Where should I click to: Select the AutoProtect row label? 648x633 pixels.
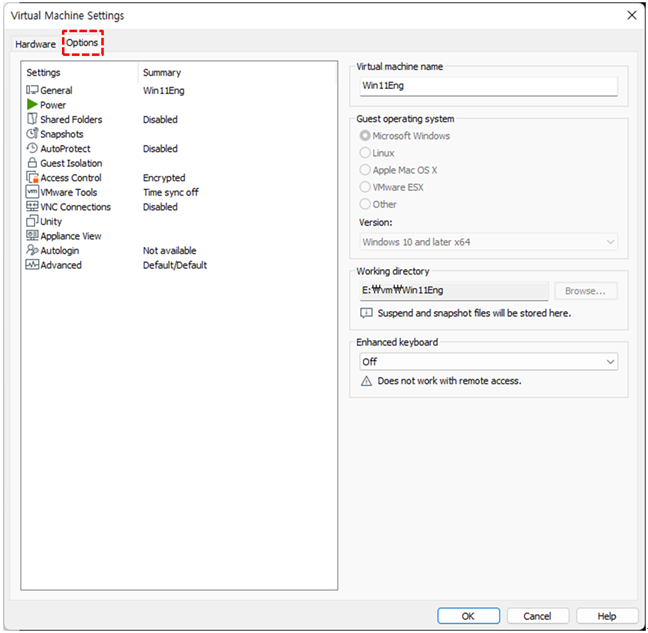coord(65,148)
